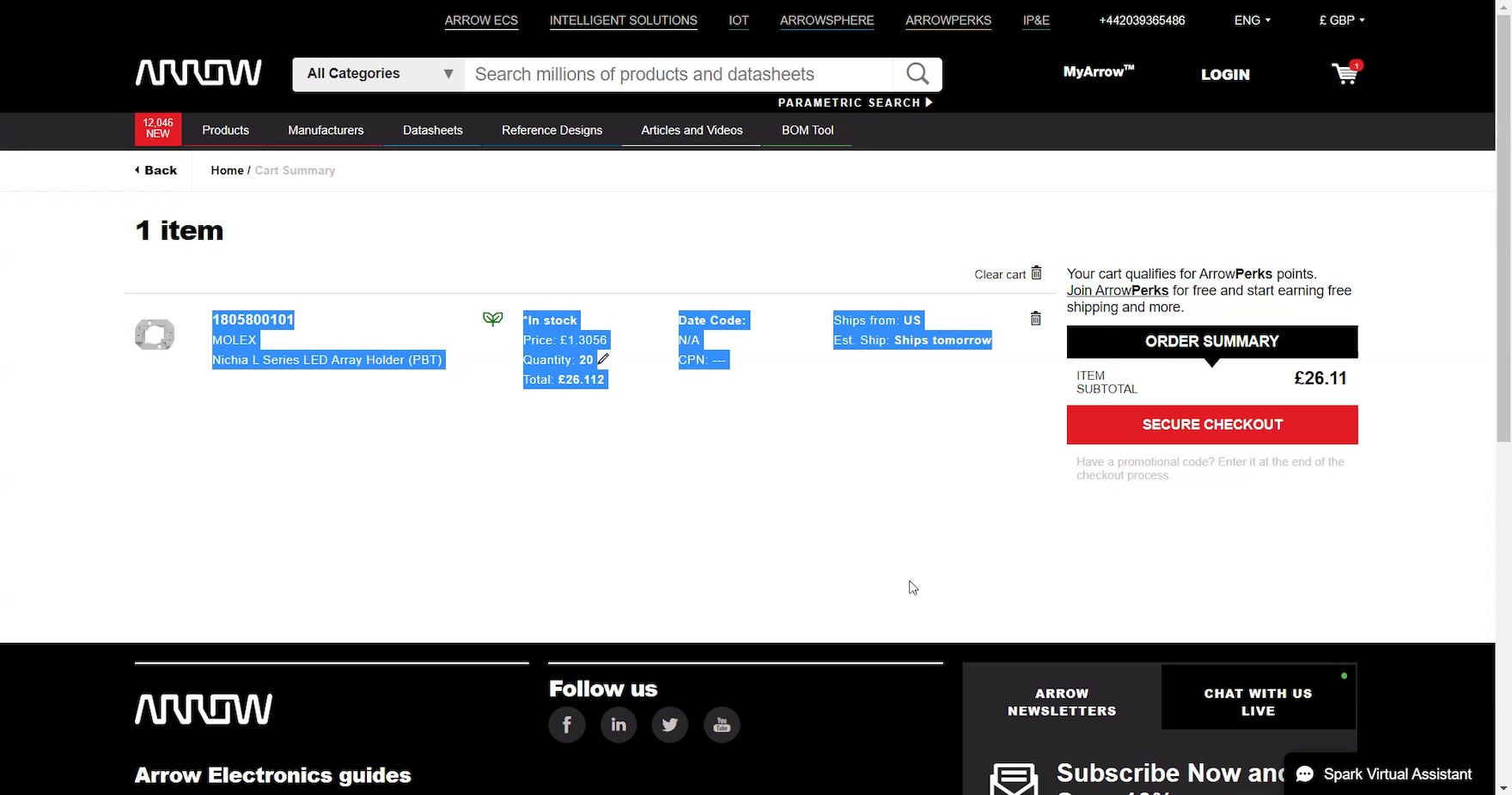Open the Manufacturers menu item
This screenshot has width=1512, height=795.
(326, 131)
